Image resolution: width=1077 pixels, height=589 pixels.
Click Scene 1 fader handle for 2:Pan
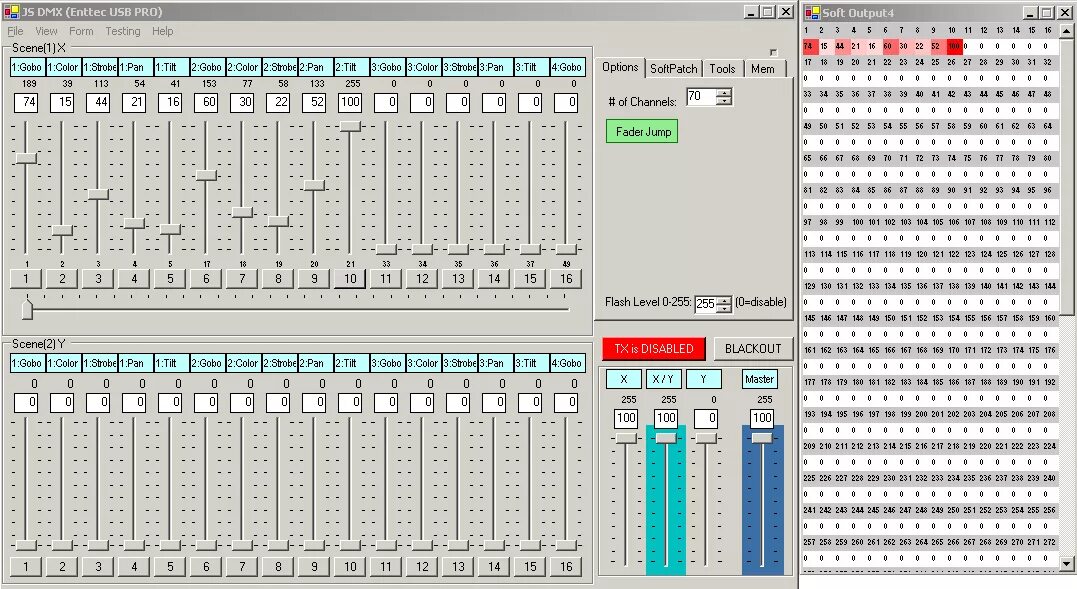(314, 185)
